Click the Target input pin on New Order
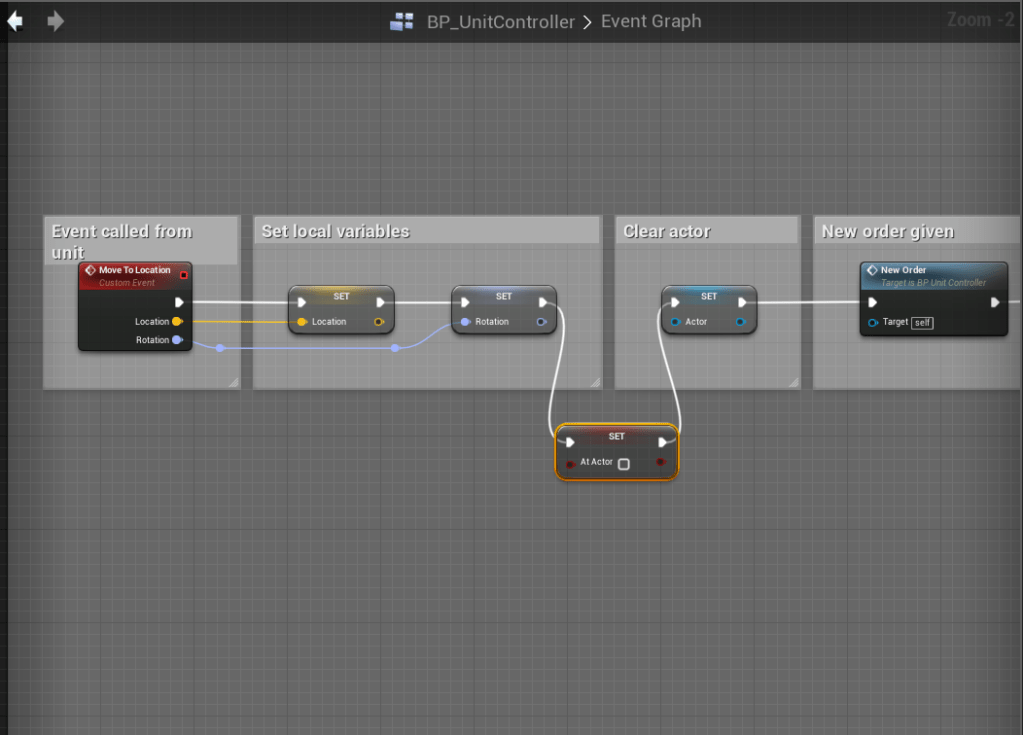This screenshot has width=1023, height=735. pos(873,322)
